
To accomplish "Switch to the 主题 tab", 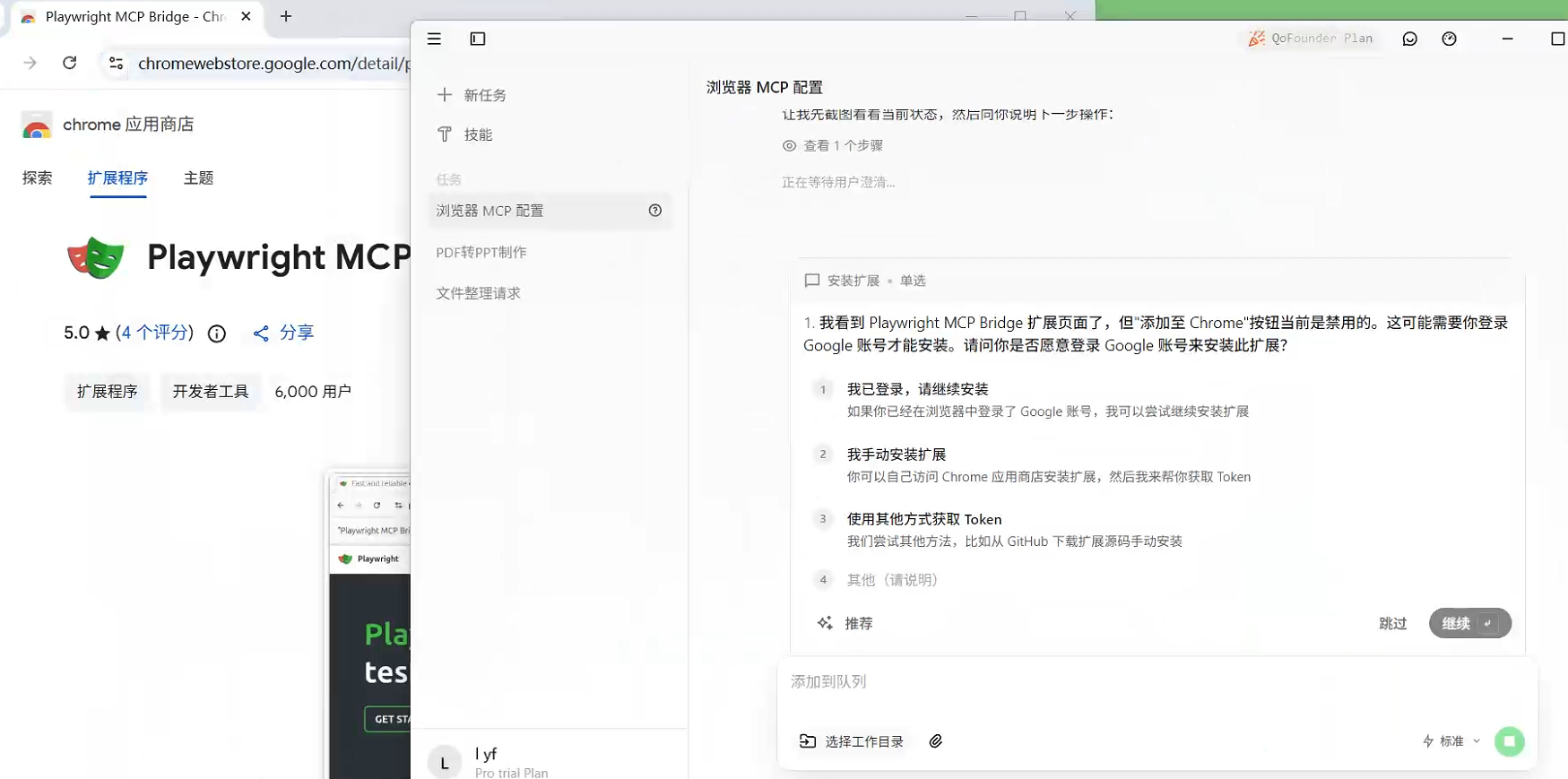I will 198,177.
